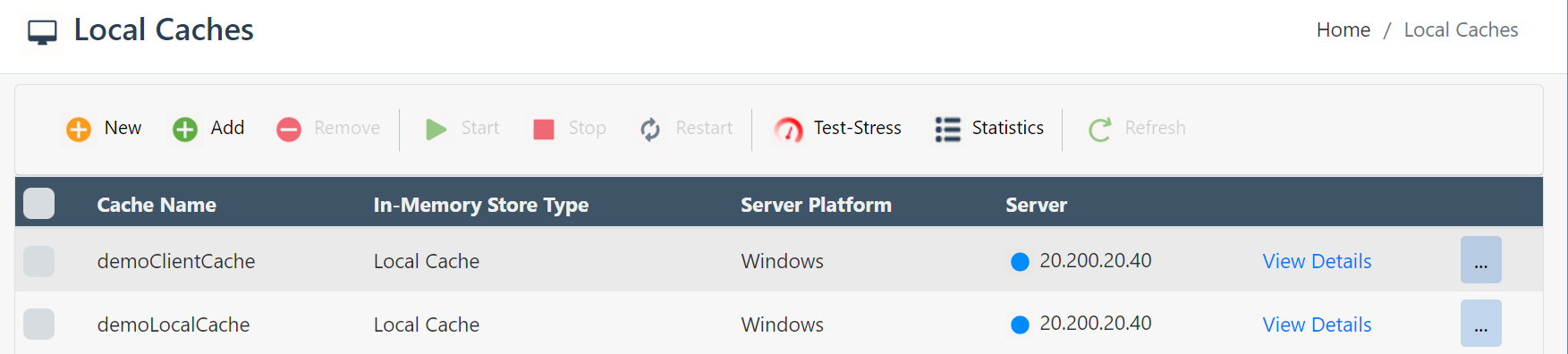
Task: Click the Restart circular arrows icon
Action: point(650,130)
